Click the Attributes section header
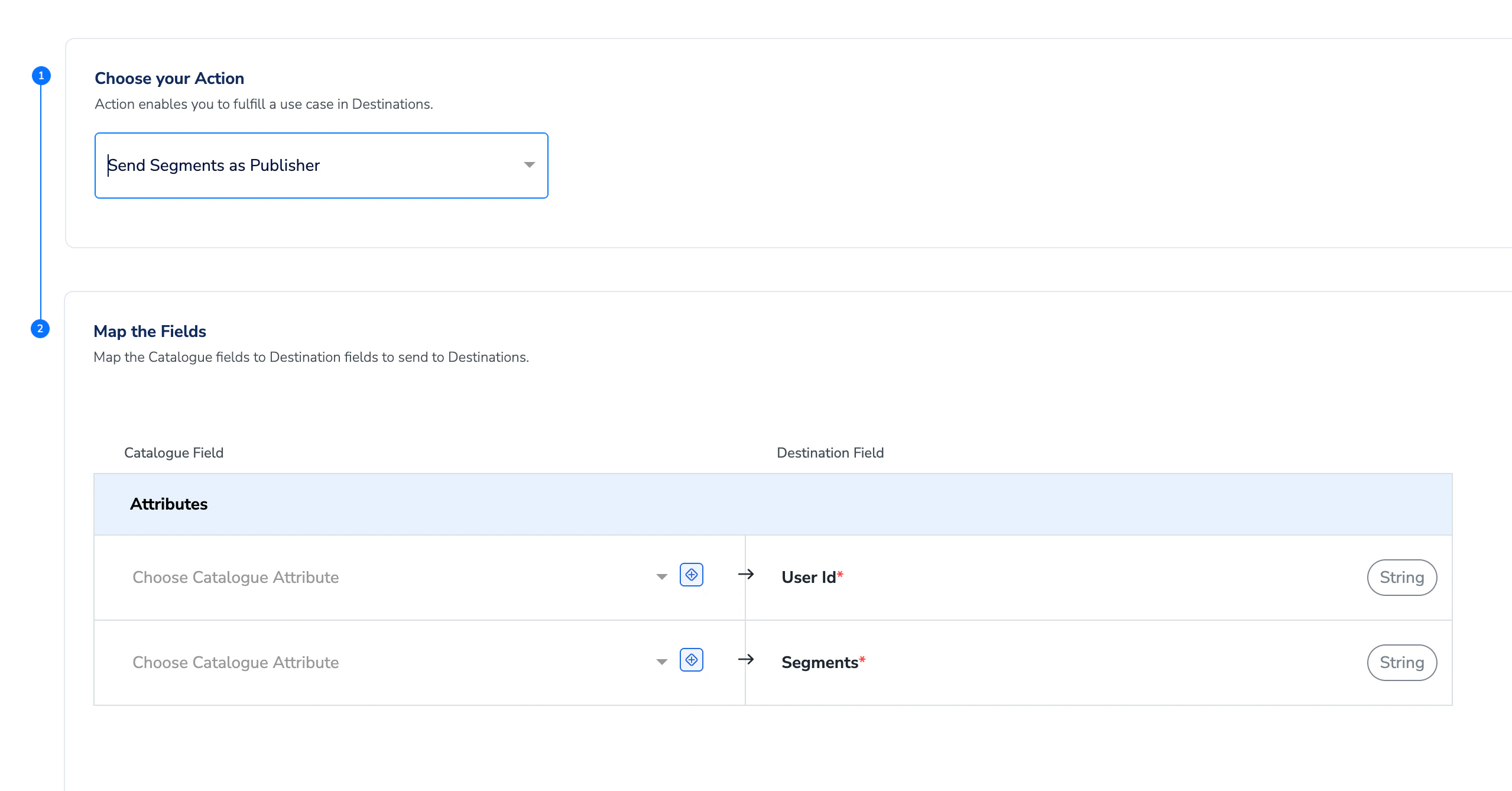The height and width of the screenshot is (791, 1512). coord(168,504)
